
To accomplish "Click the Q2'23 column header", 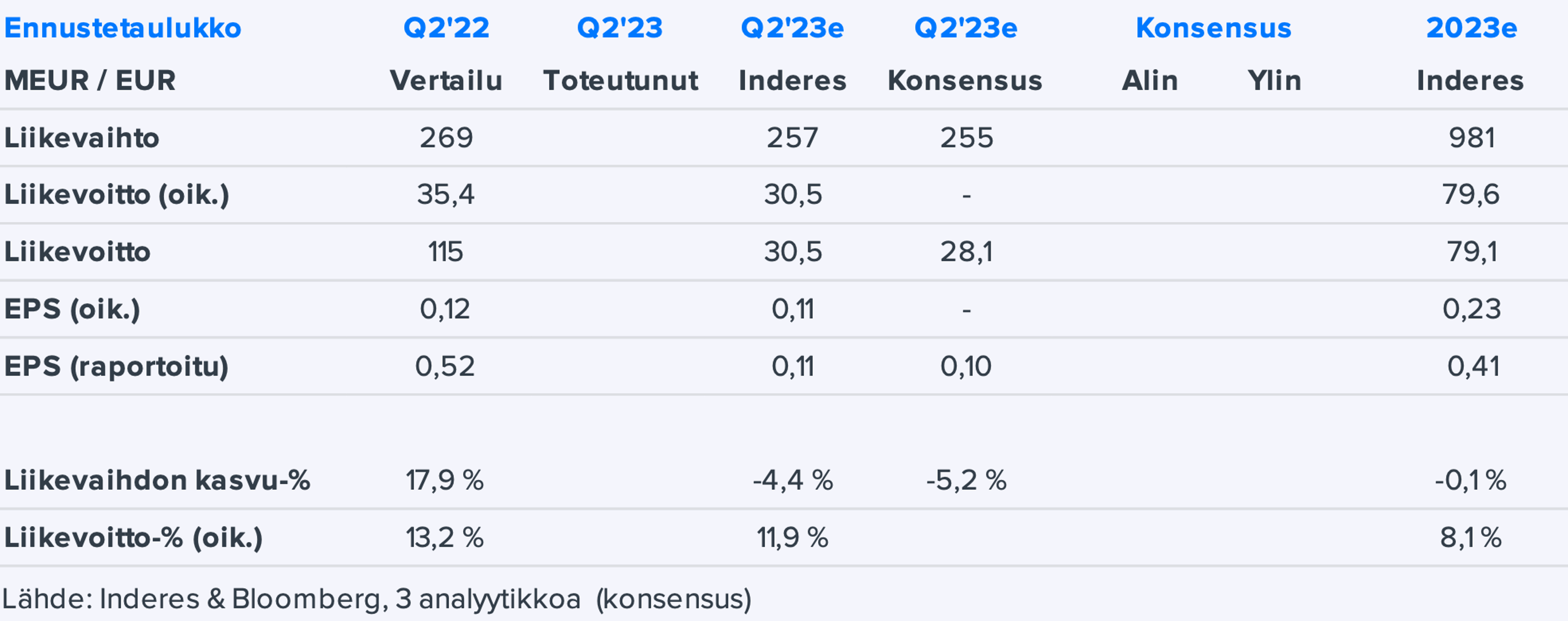I will (620, 28).
